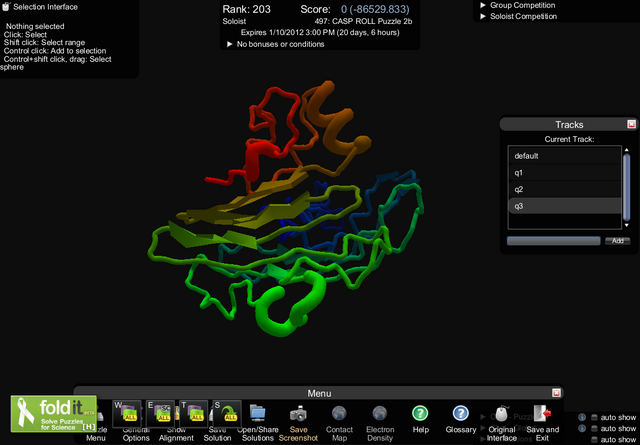
Task: Click the Foldit logo badge
Action: click(53, 414)
